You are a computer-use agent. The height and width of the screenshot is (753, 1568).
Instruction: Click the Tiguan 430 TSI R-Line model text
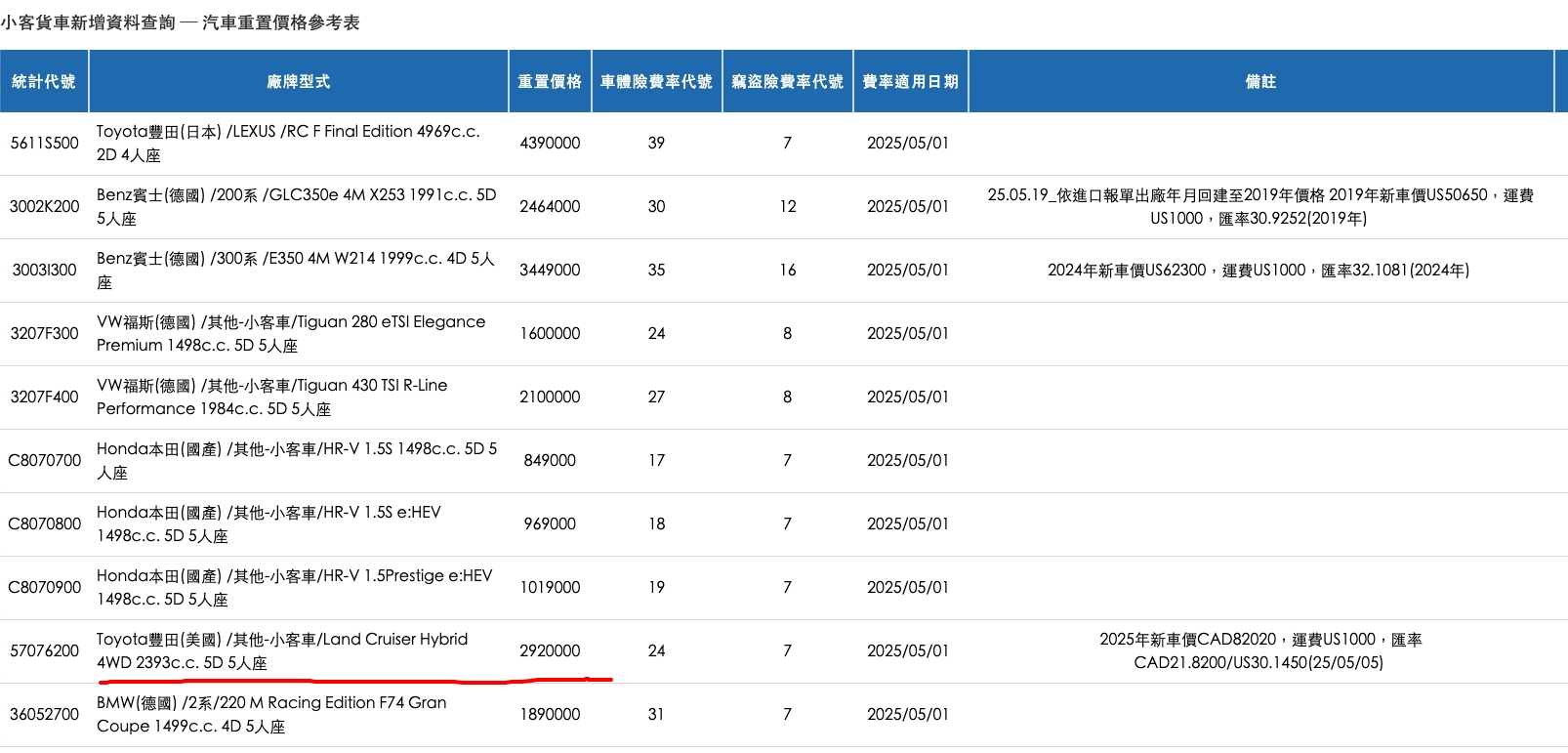coord(271,397)
